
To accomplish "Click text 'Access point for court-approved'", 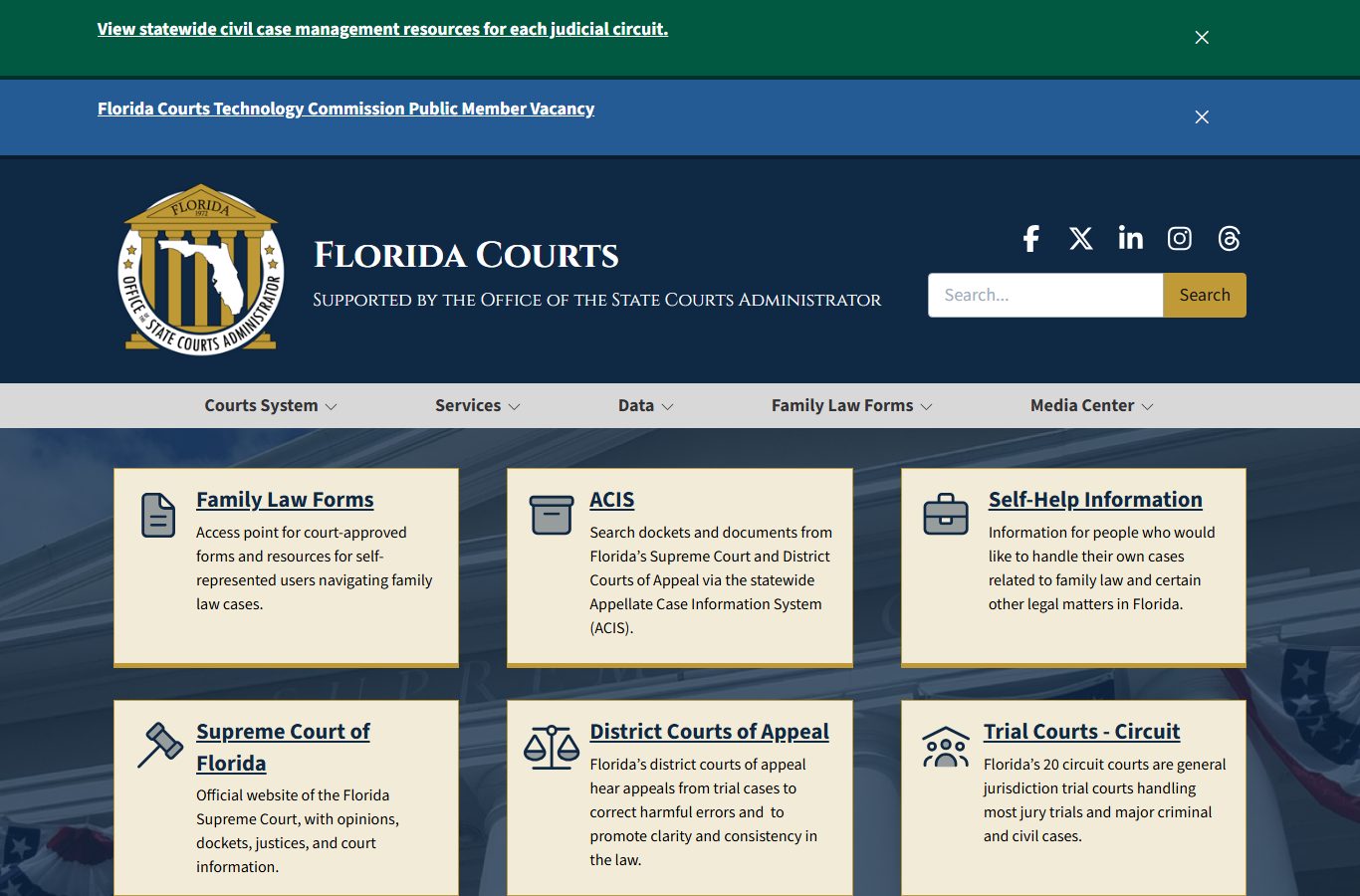I will [x=302, y=533].
